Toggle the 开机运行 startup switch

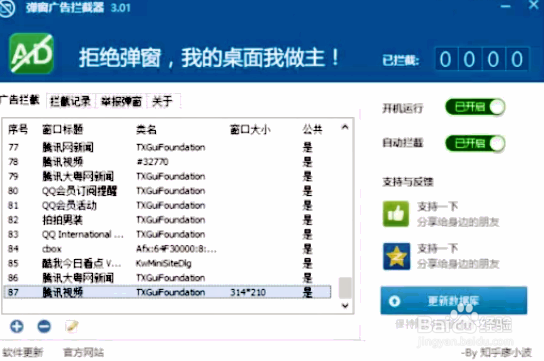pyautogui.click(x=475, y=107)
